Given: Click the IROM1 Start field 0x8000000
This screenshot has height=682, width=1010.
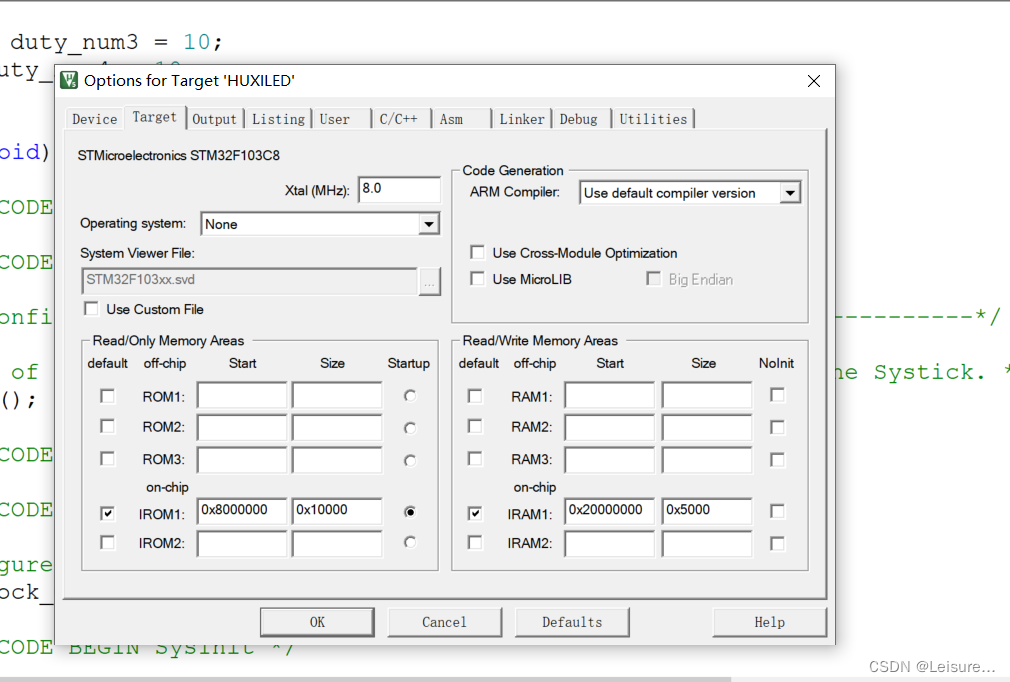Looking at the screenshot, I should point(242,511).
